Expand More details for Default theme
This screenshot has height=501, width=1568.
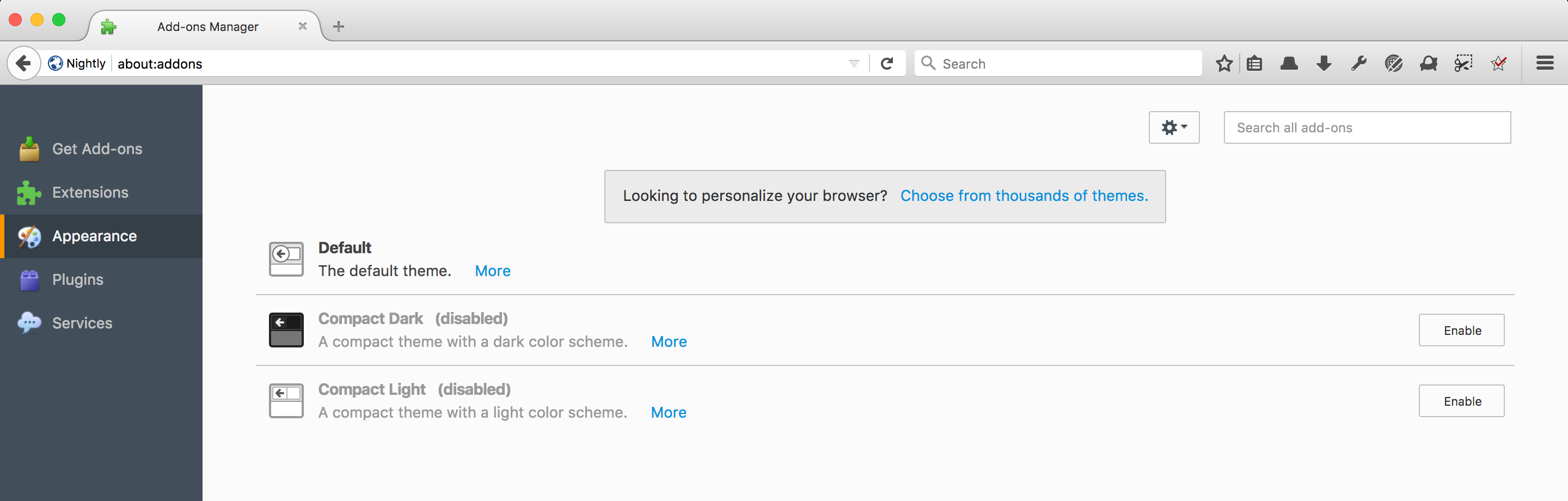click(x=492, y=271)
